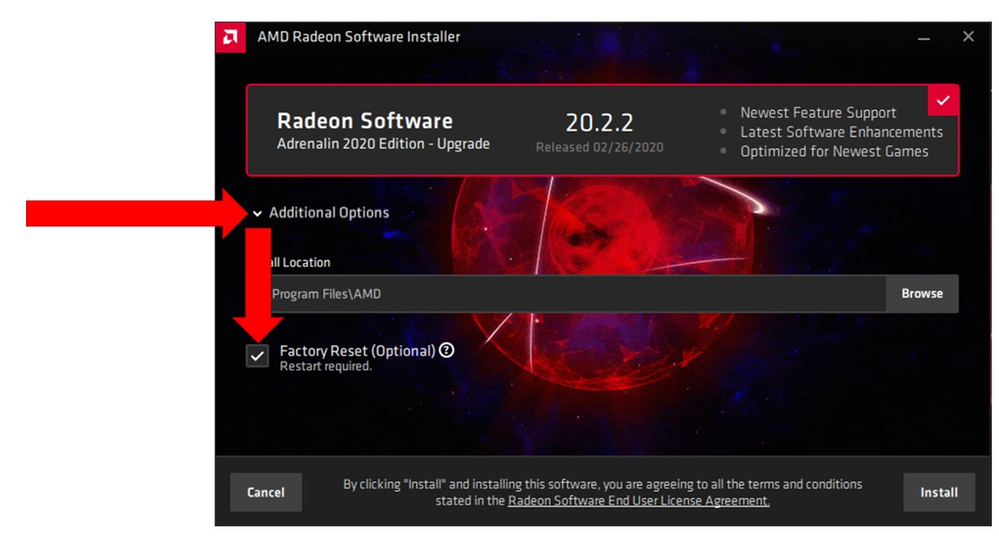Minimize the AMD Radeon Software Installer window

click(924, 37)
